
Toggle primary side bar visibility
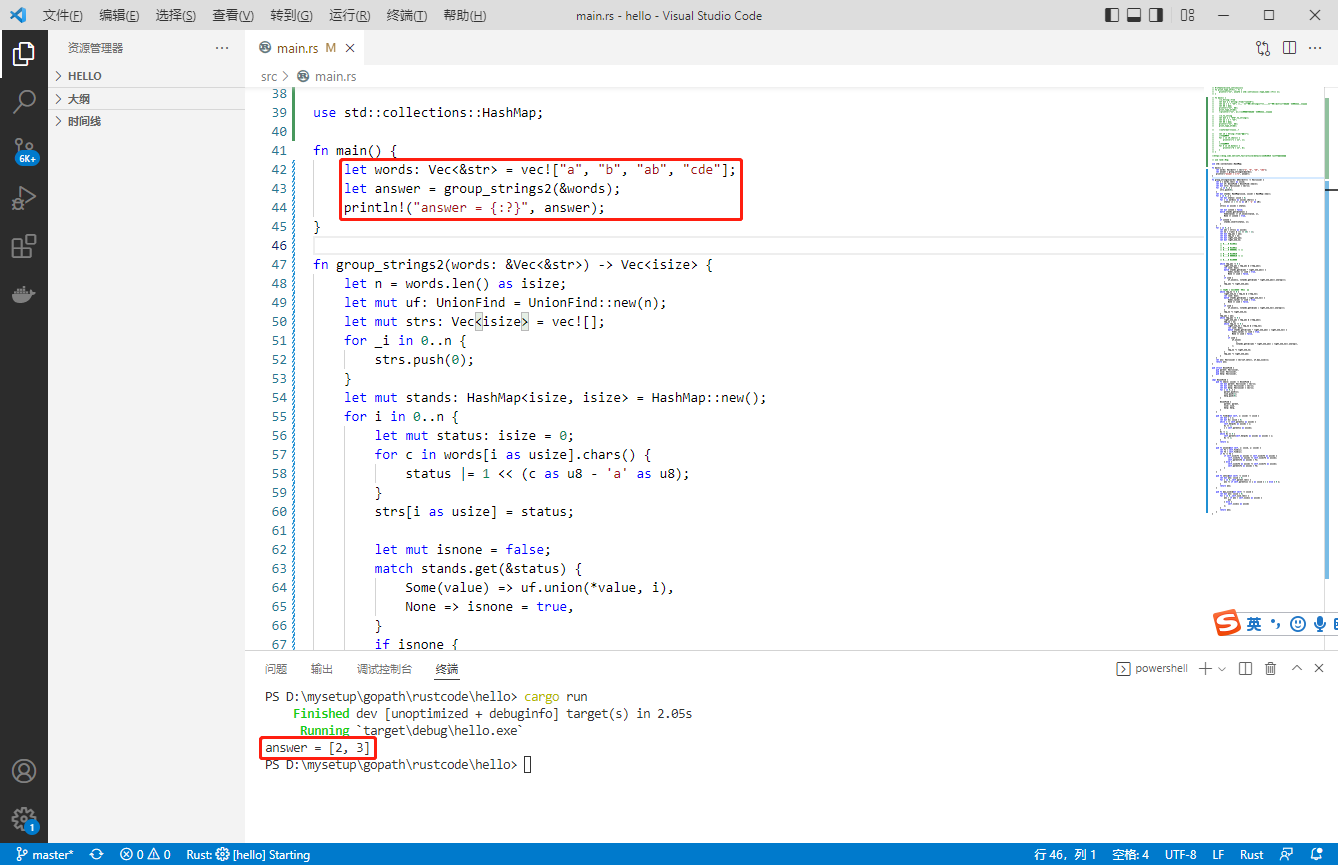click(1112, 15)
